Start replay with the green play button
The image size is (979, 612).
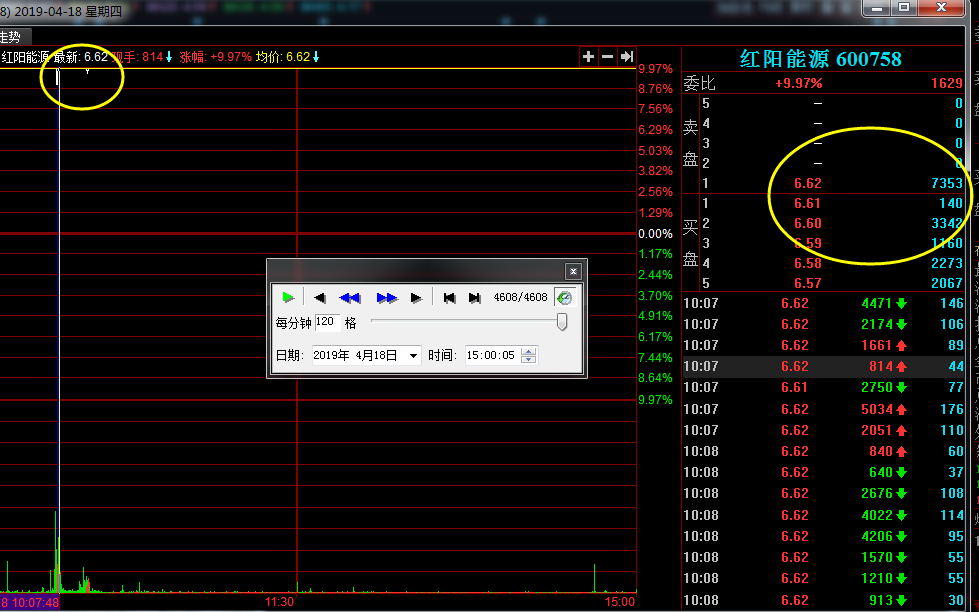(288, 297)
